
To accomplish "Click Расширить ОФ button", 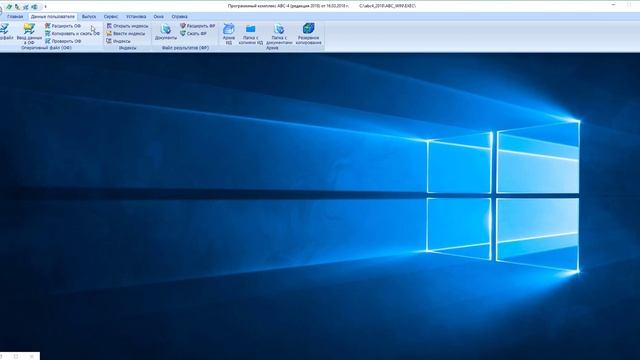I will tap(63, 26).
